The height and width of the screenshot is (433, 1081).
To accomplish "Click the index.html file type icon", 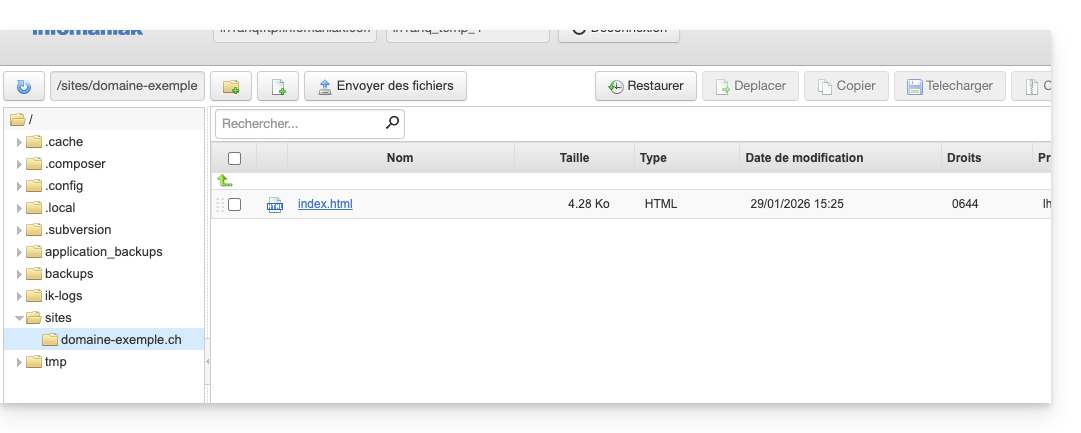I will 274,205.
